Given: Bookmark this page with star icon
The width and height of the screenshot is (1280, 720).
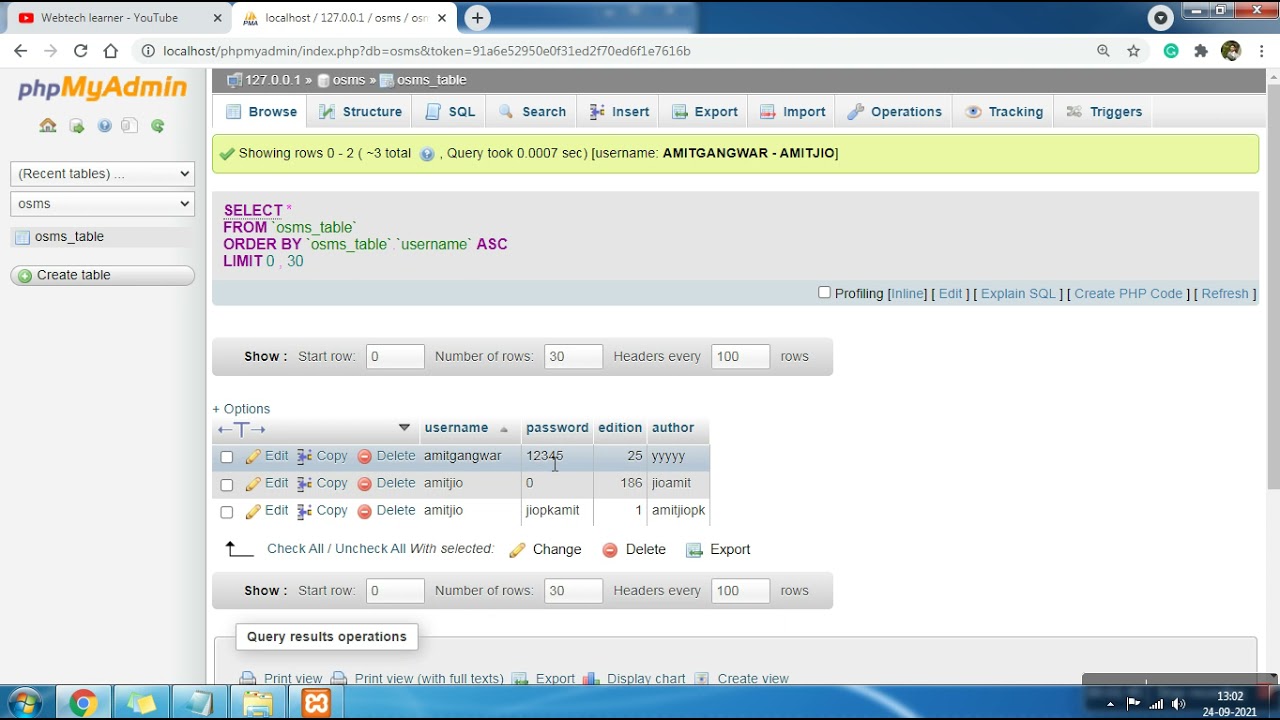Looking at the screenshot, I should coord(1133,51).
